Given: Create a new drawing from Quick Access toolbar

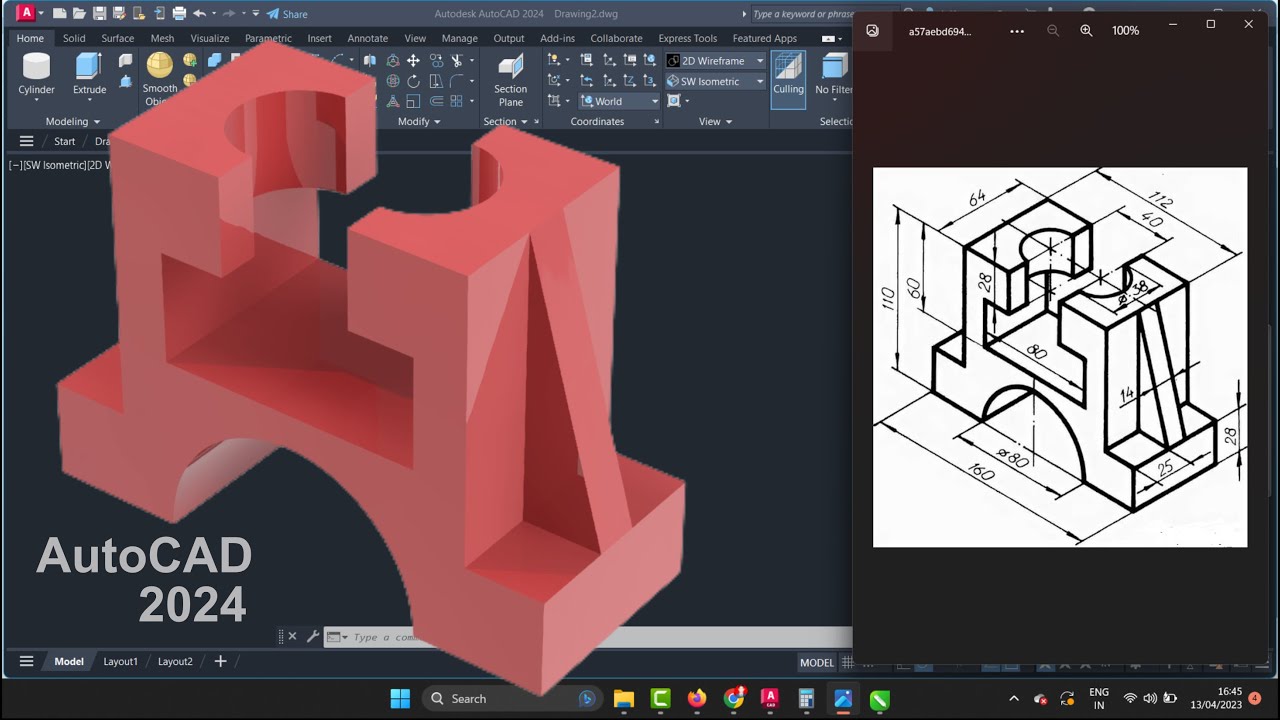Looking at the screenshot, I should (x=60, y=14).
